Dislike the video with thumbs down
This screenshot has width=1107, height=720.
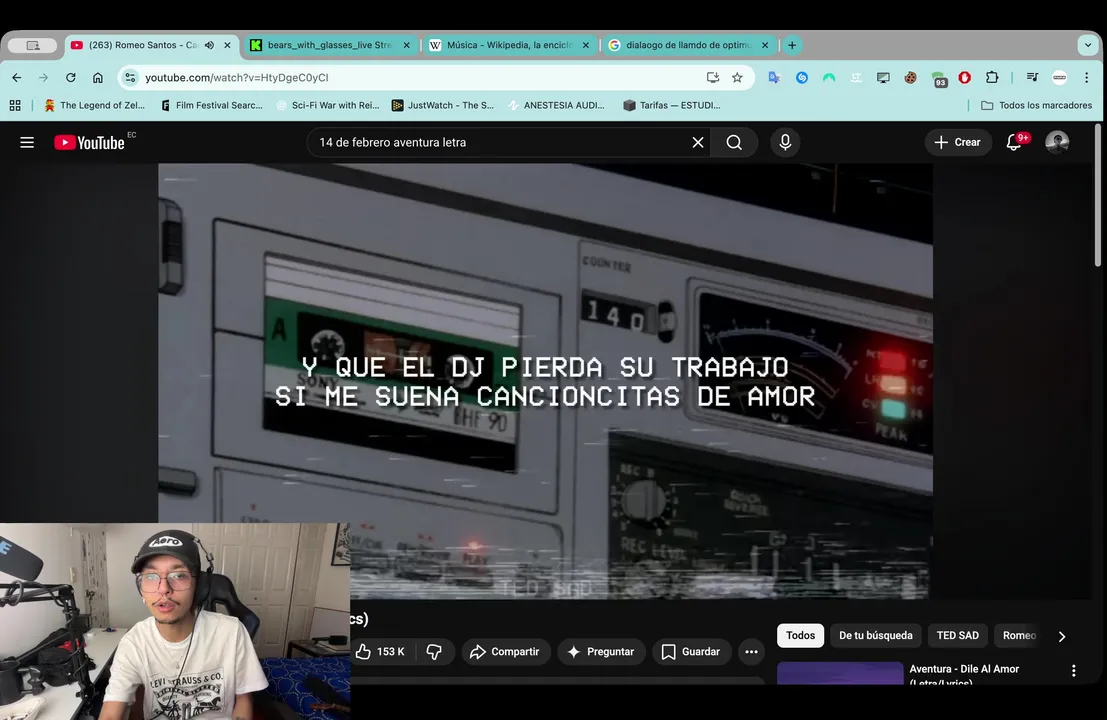pos(434,652)
